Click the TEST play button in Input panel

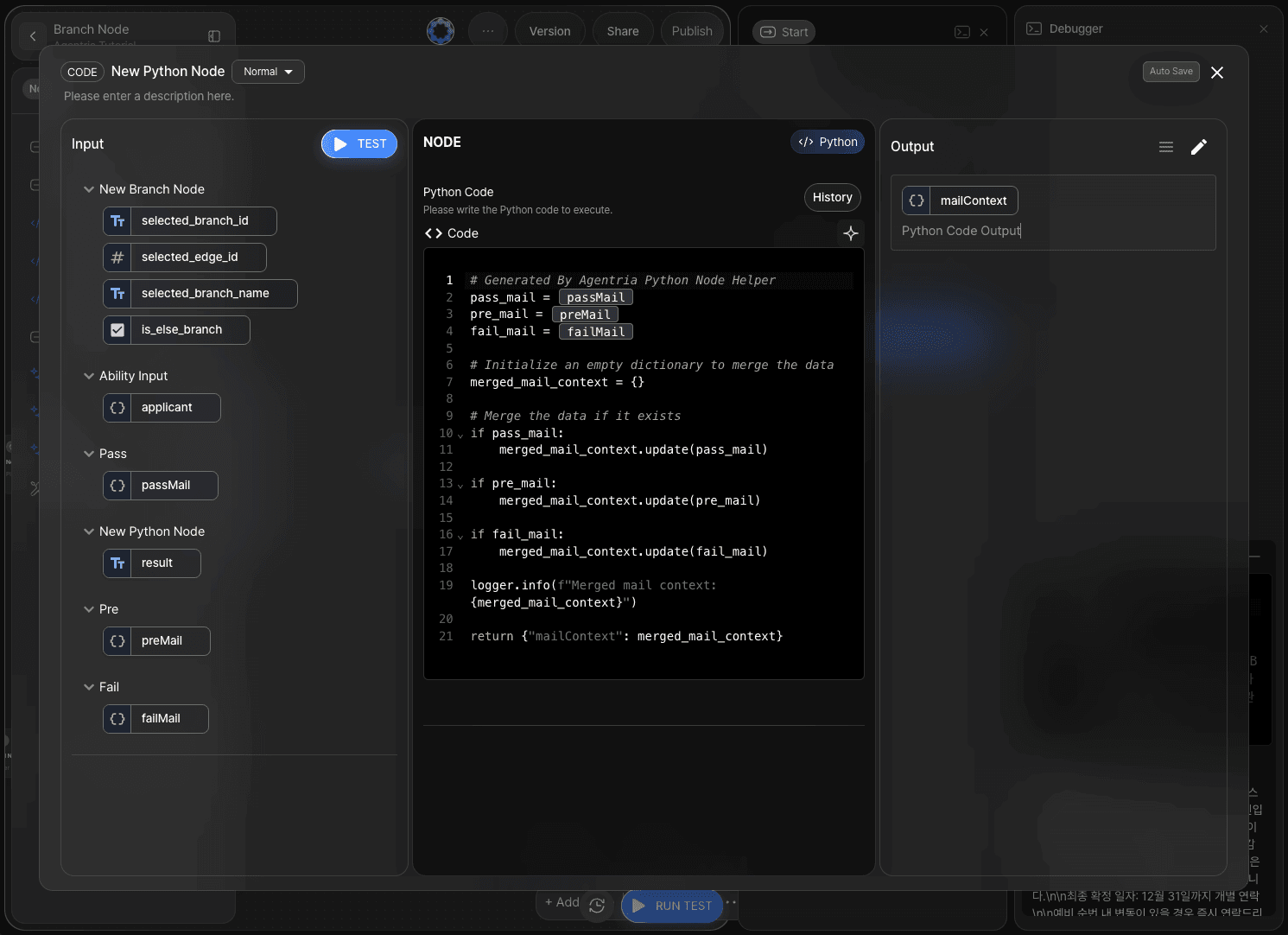pyautogui.click(x=359, y=144)
